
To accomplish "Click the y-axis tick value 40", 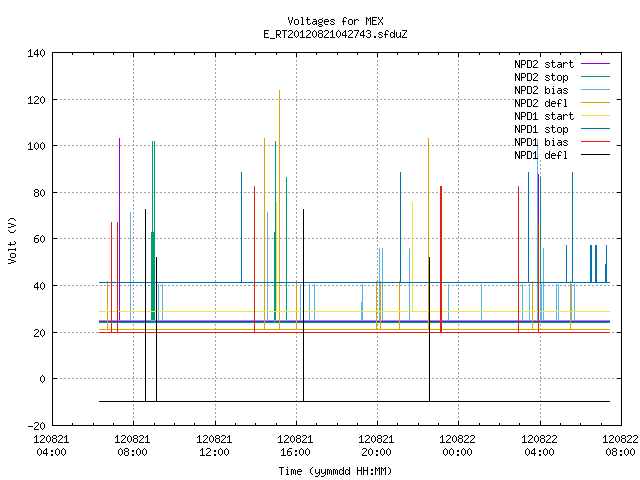I will click(40, 286).
